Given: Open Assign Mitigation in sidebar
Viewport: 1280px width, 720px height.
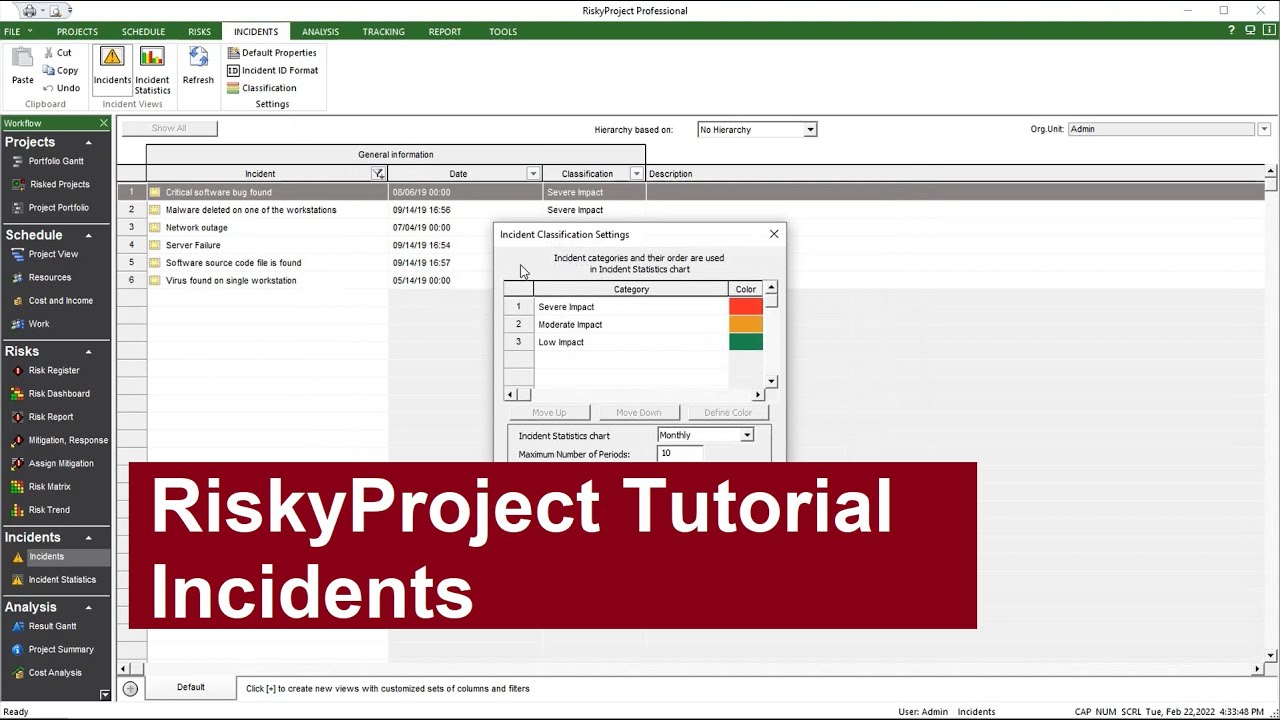Looking at the screenshot, I should point(61,463).
